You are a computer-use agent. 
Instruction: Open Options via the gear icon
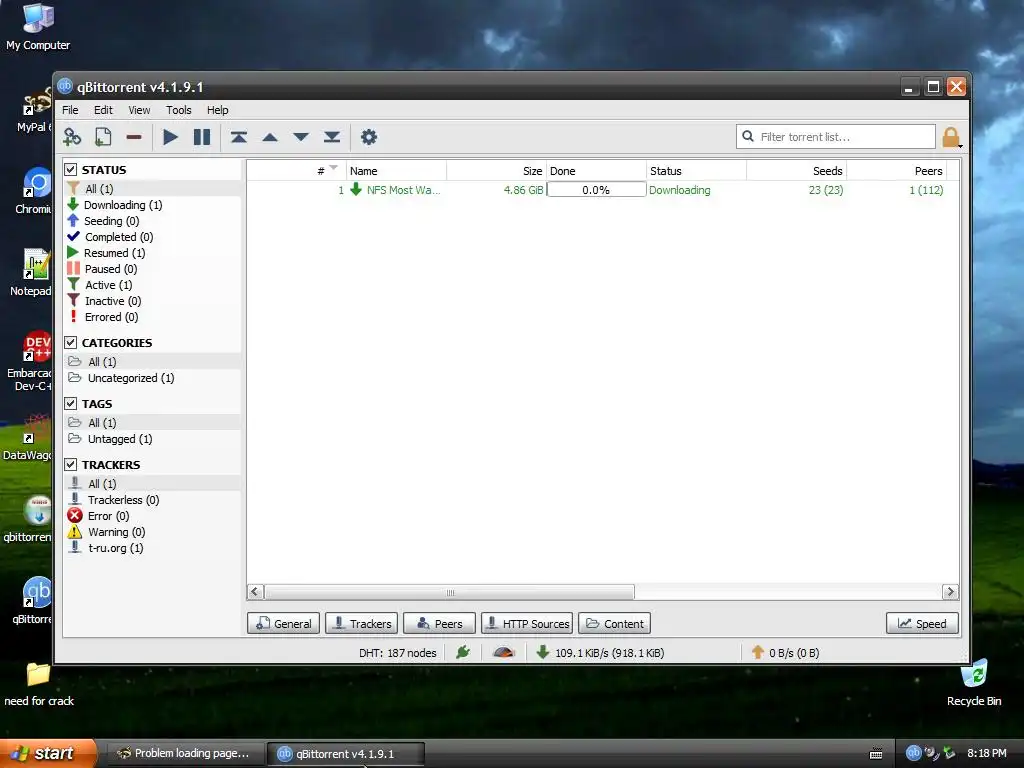pos(369,137)
